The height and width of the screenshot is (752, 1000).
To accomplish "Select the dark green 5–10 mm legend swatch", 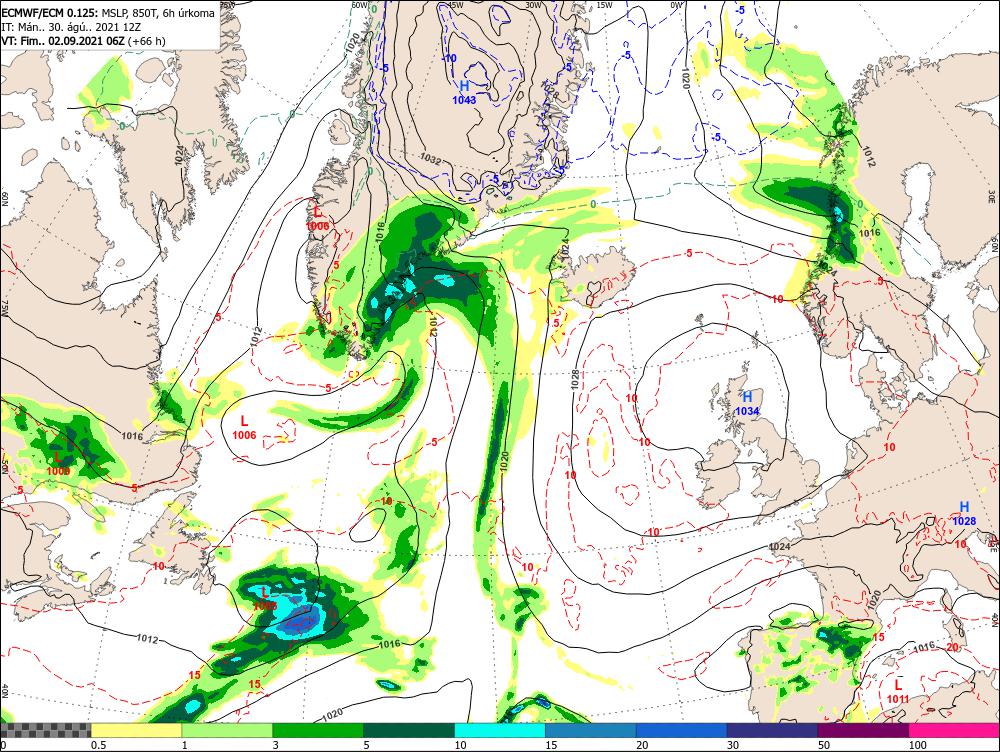I will [409, 730].
